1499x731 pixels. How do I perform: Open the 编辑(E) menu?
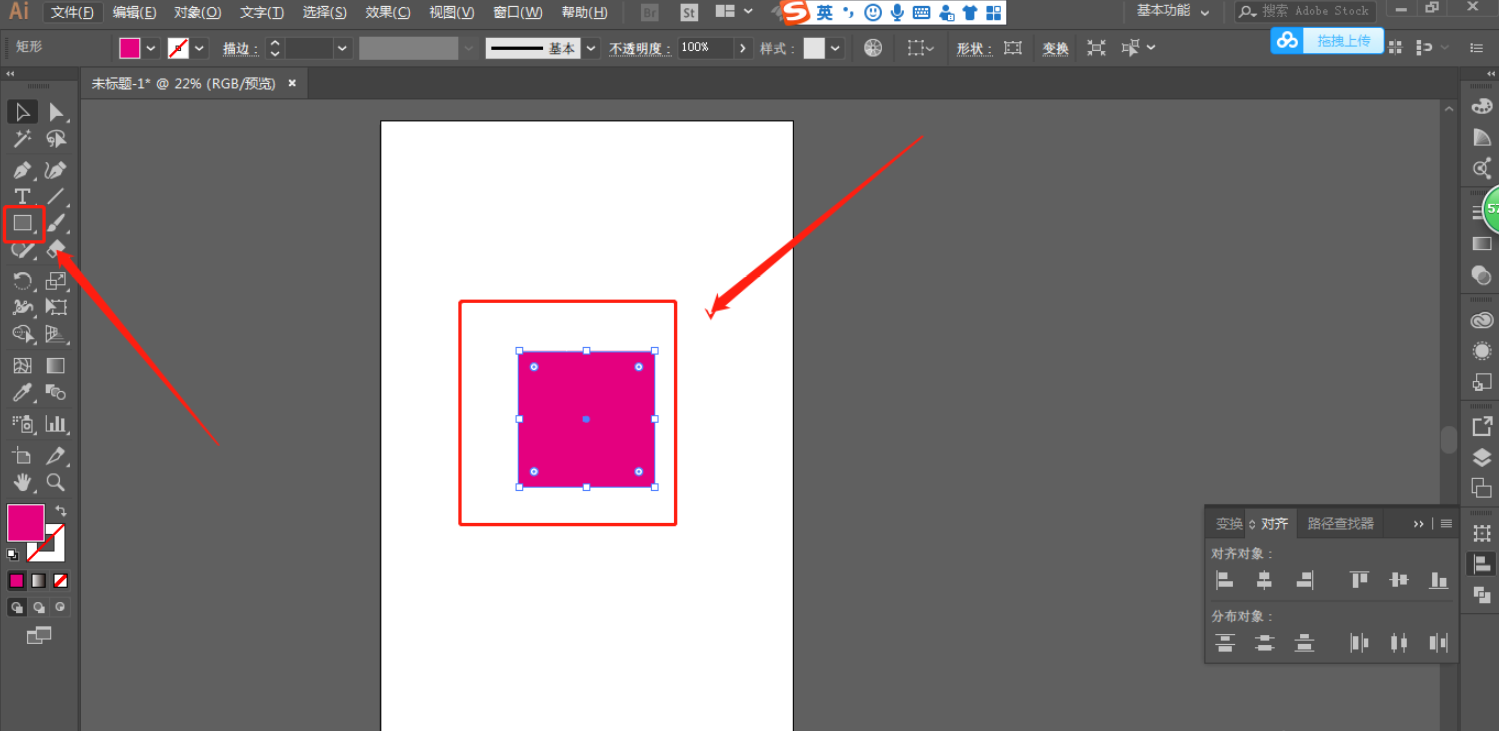coord(134,12)
